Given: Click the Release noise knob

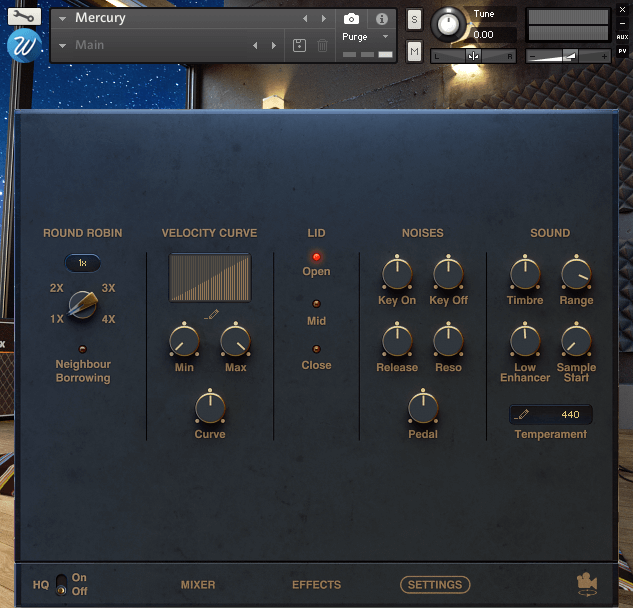Looking at the screenshot, I should (397, 341).
